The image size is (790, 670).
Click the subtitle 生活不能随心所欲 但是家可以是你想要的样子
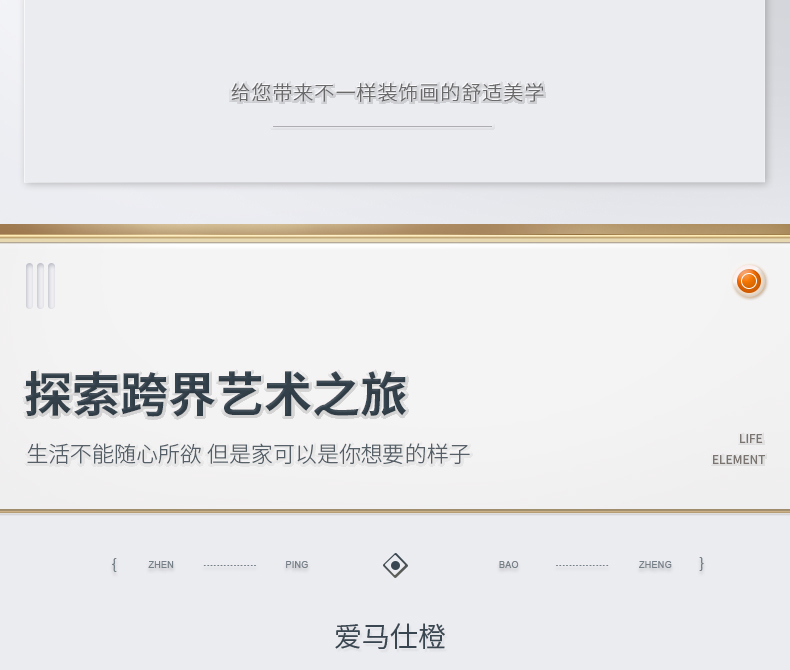[x=248, y=454]
